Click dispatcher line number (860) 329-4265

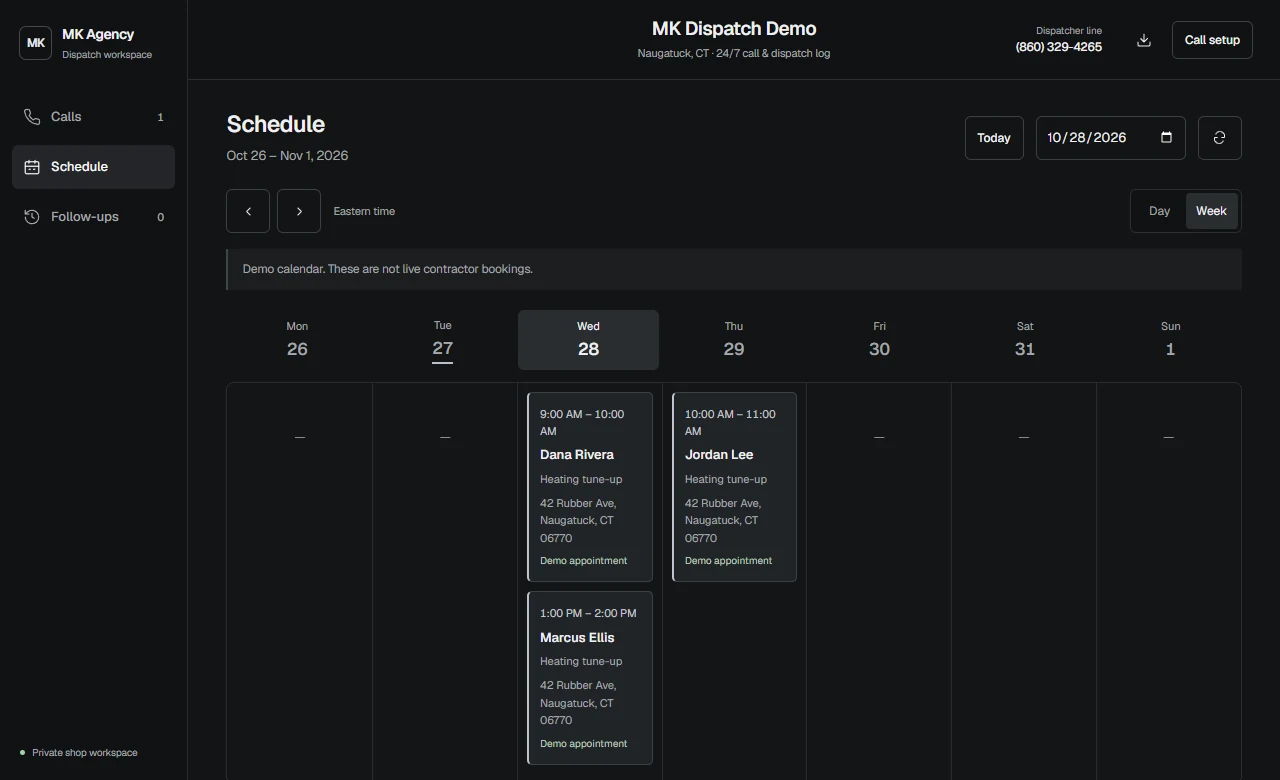tap(1059, 47)
